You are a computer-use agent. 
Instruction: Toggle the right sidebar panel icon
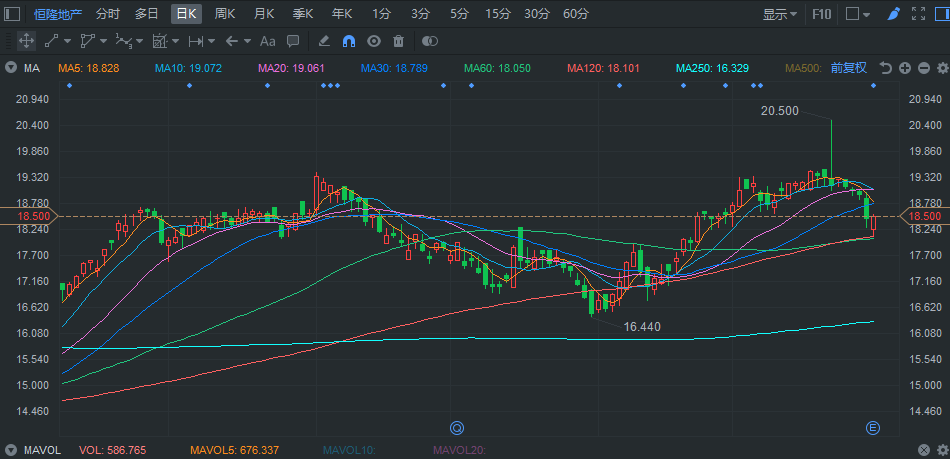(942, 14)
